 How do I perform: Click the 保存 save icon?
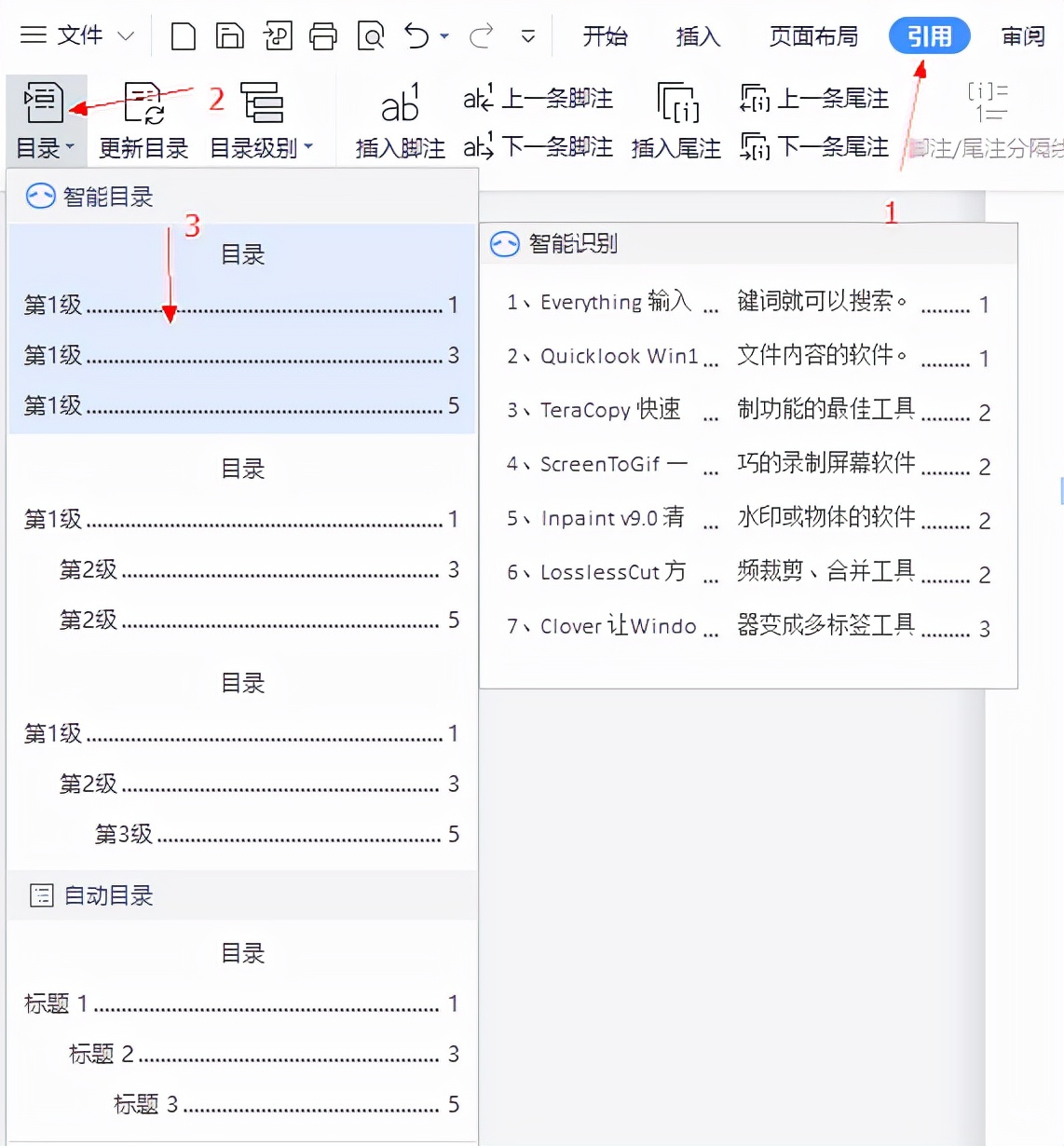229,34
